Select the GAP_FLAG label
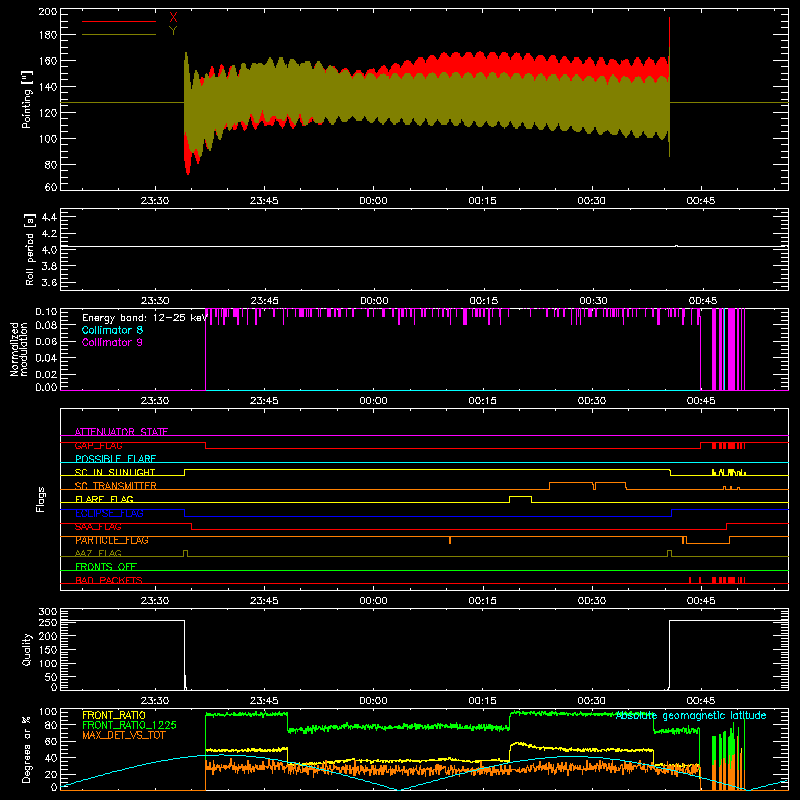The width and height of the screenshot is (800, 800). tap(98, 445)
